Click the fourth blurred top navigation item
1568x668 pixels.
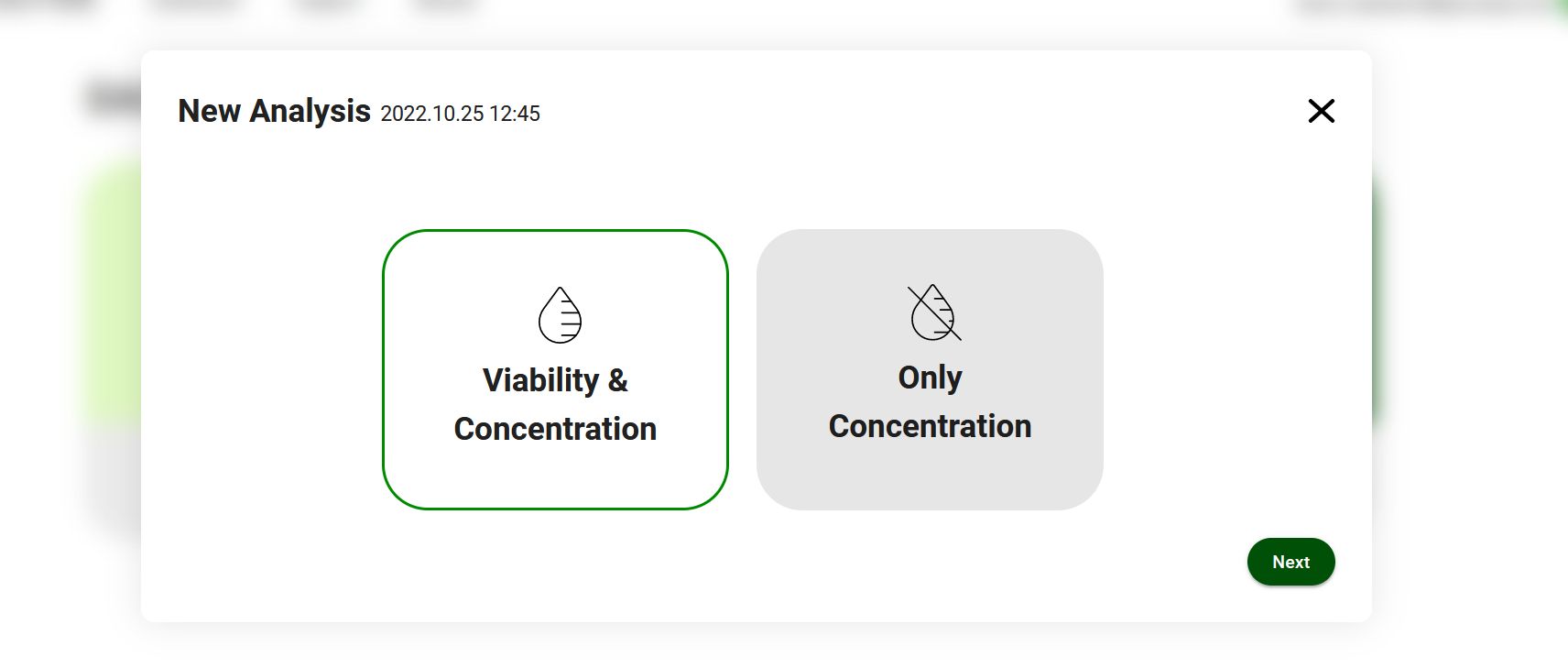(x=446, y=5)
